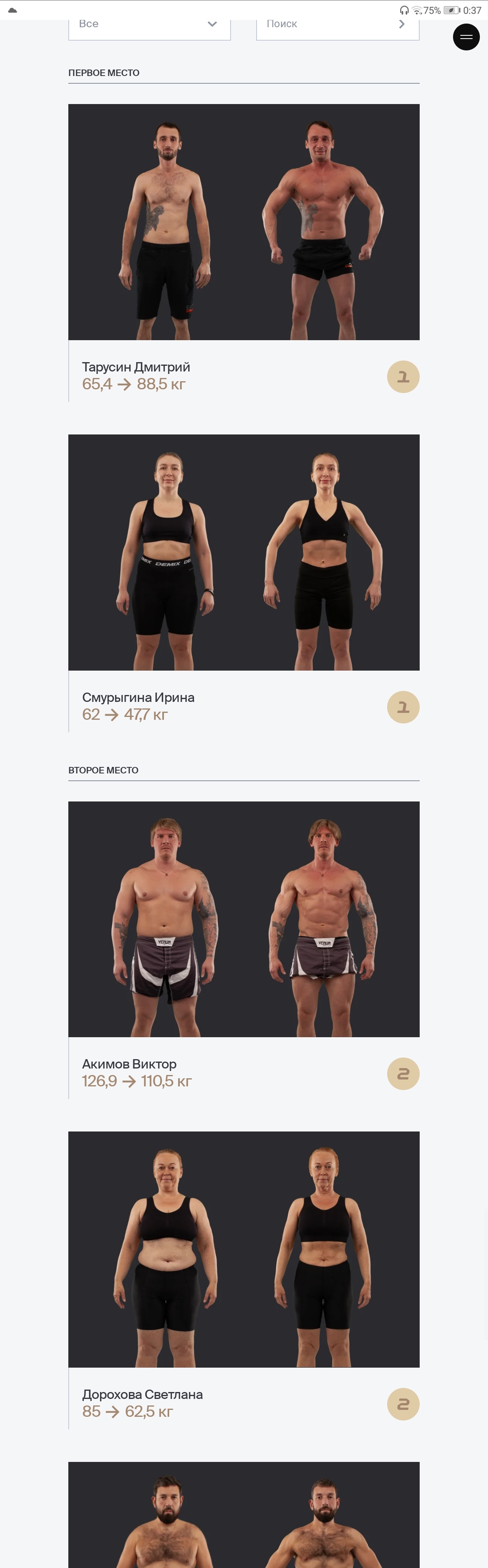This screenshot has width=488, height=1568.
Task: Open the before/after photo of Тарусин Дмитрий
Action: coord(244,222)
